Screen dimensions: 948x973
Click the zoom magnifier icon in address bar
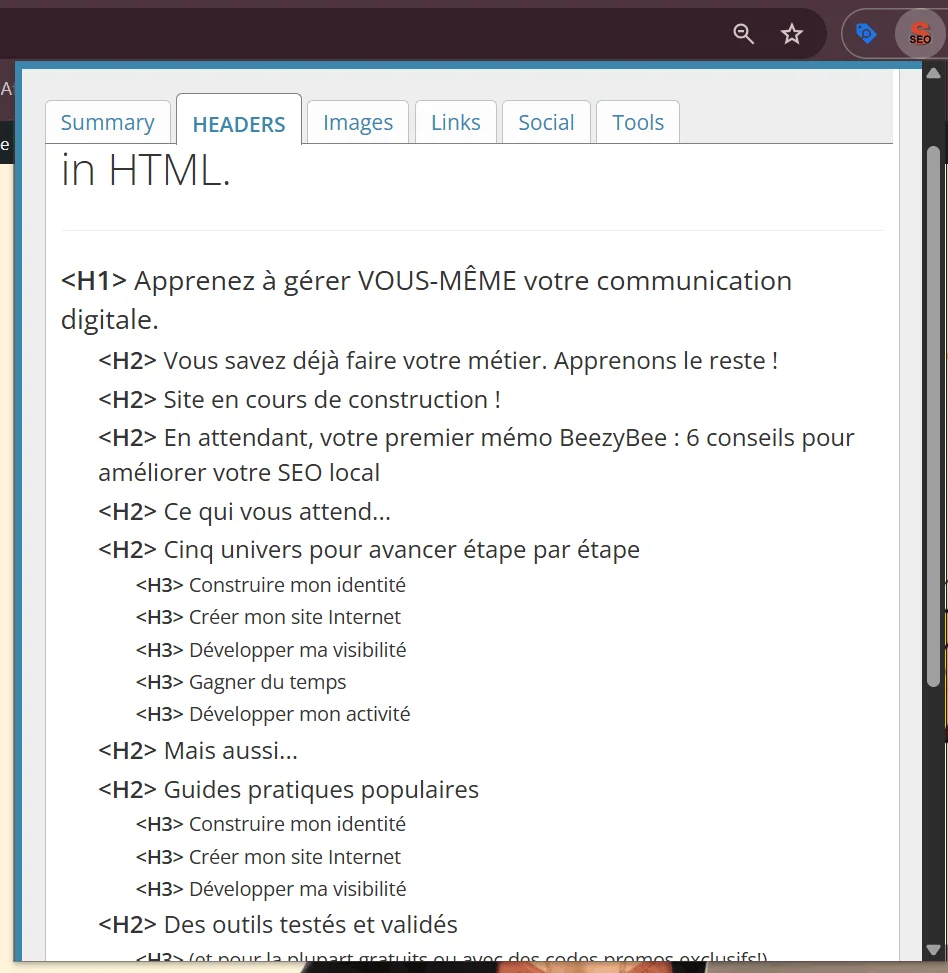[x=743, y=34]
